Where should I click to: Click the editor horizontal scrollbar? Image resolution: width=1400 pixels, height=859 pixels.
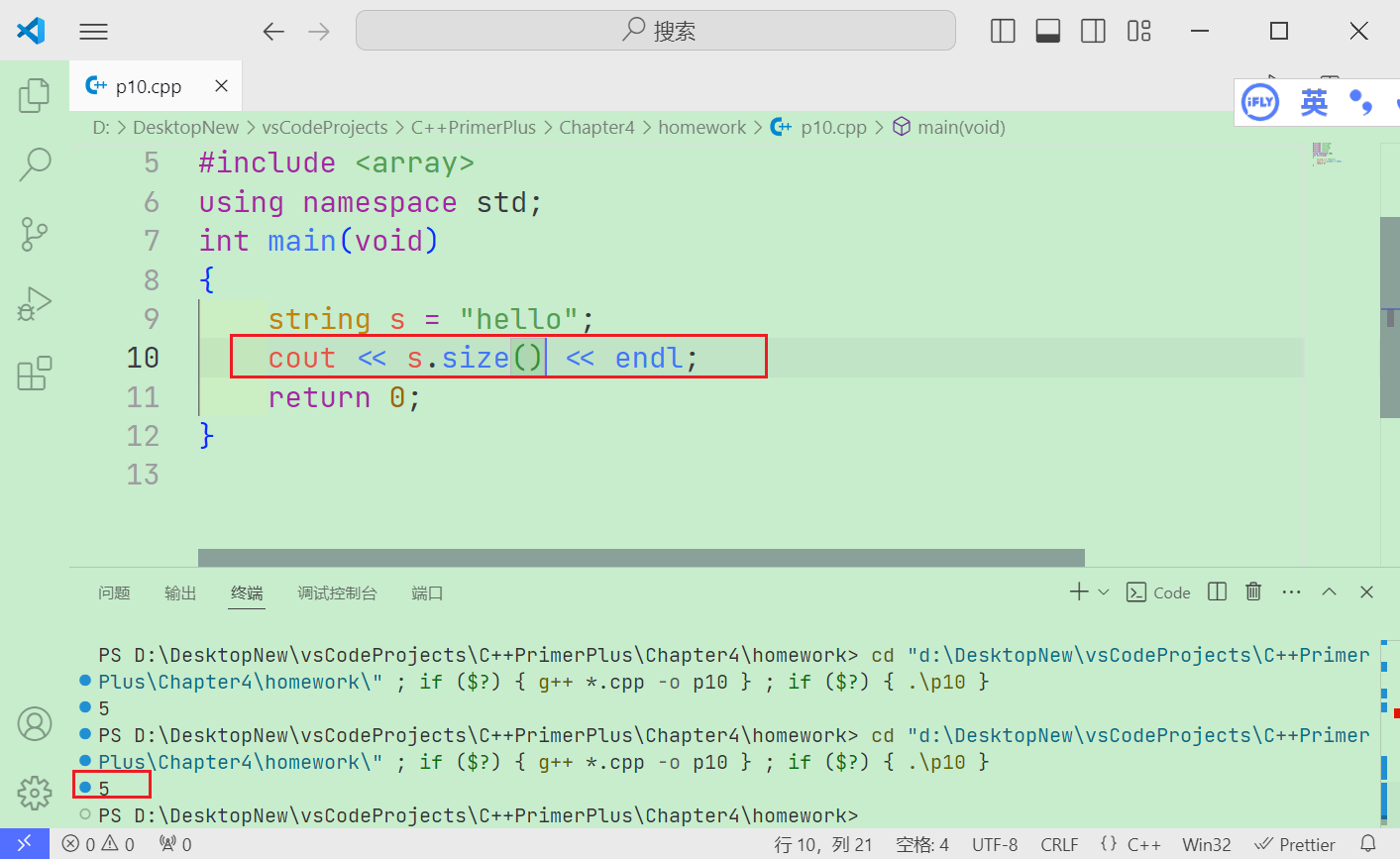(x=641, y=558)
